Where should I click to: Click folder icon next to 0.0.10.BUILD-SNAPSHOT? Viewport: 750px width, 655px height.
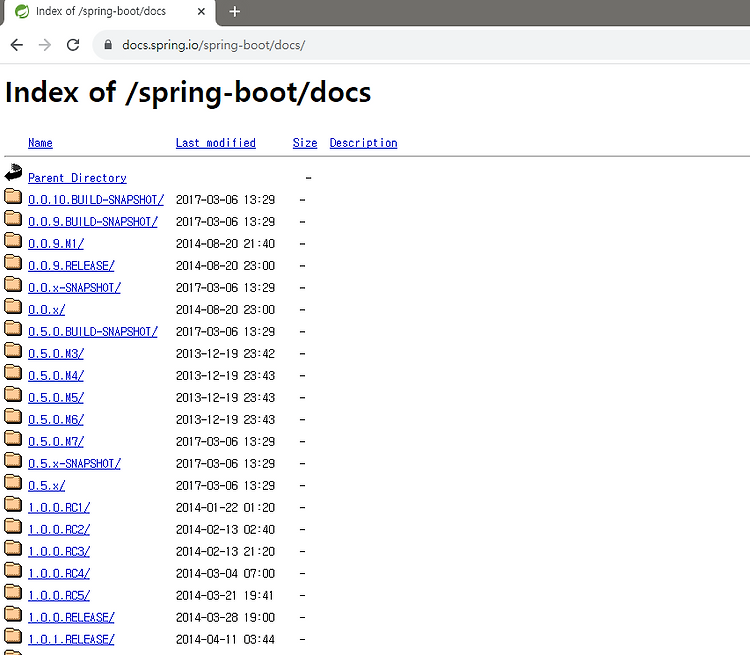(13, 196)
